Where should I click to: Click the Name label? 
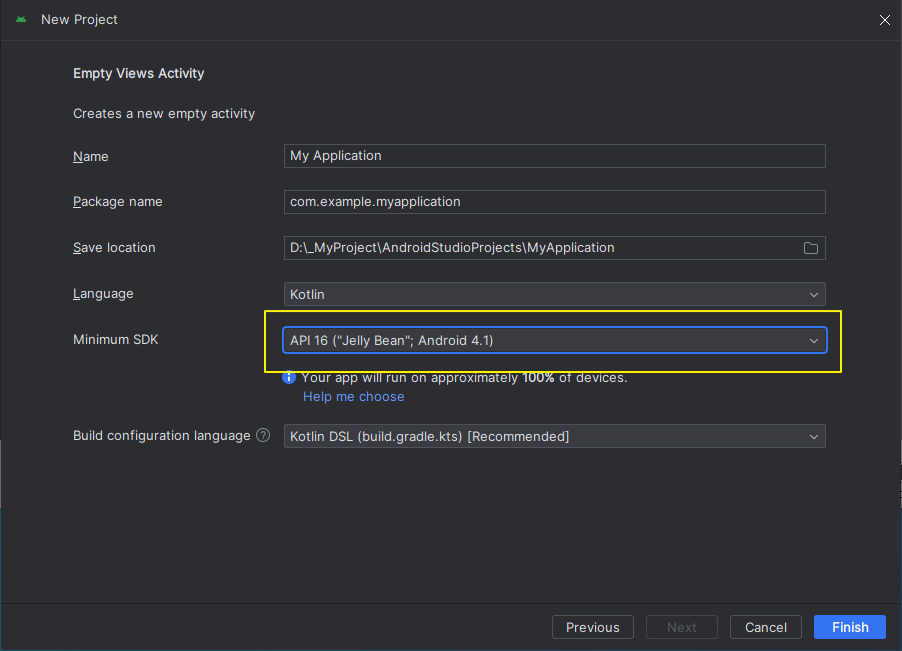pos(90,156)
